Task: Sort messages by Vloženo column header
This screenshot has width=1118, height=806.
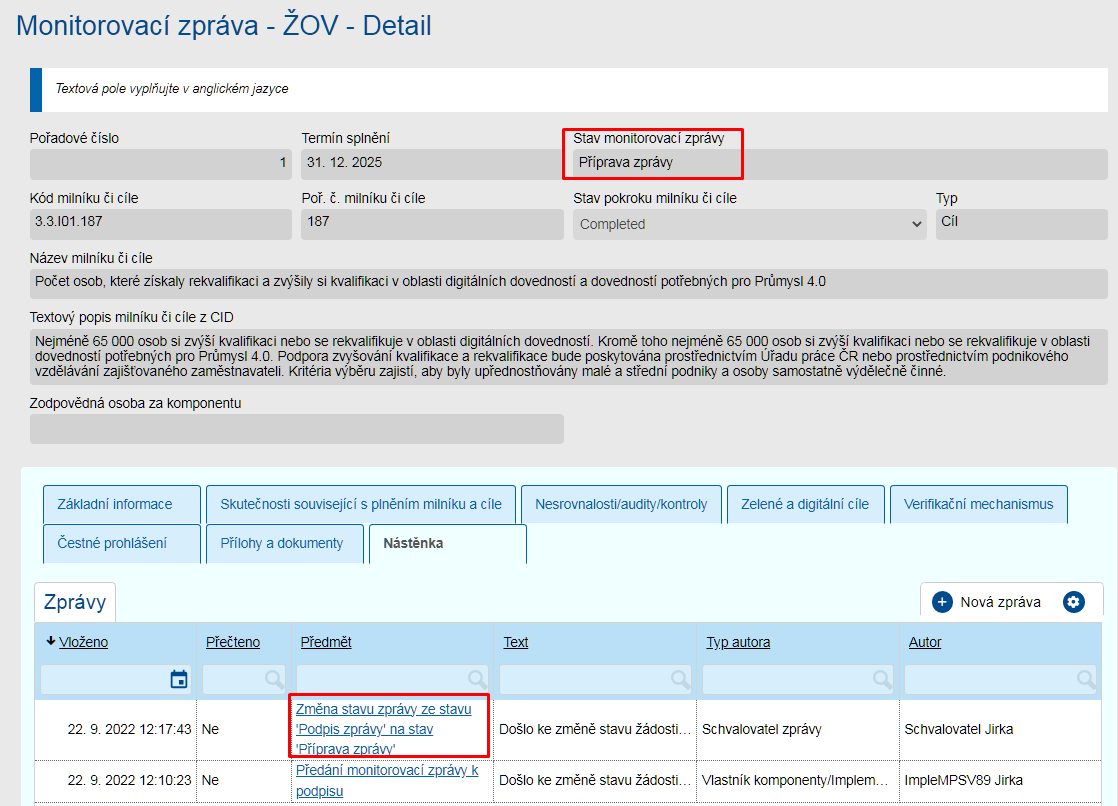Action: [83, 642]
